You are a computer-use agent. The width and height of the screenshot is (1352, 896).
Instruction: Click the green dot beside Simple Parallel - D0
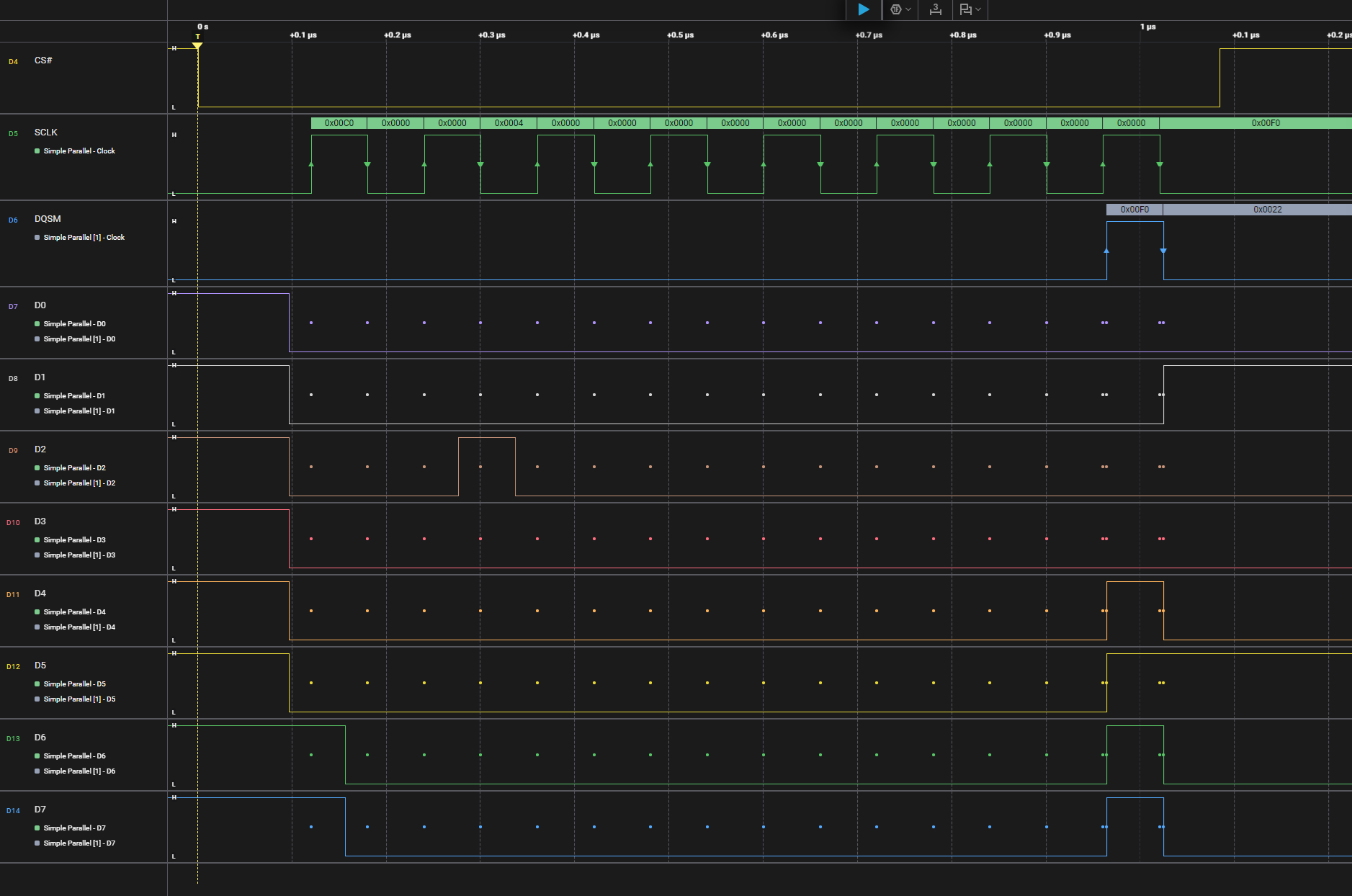click(37, 324)
